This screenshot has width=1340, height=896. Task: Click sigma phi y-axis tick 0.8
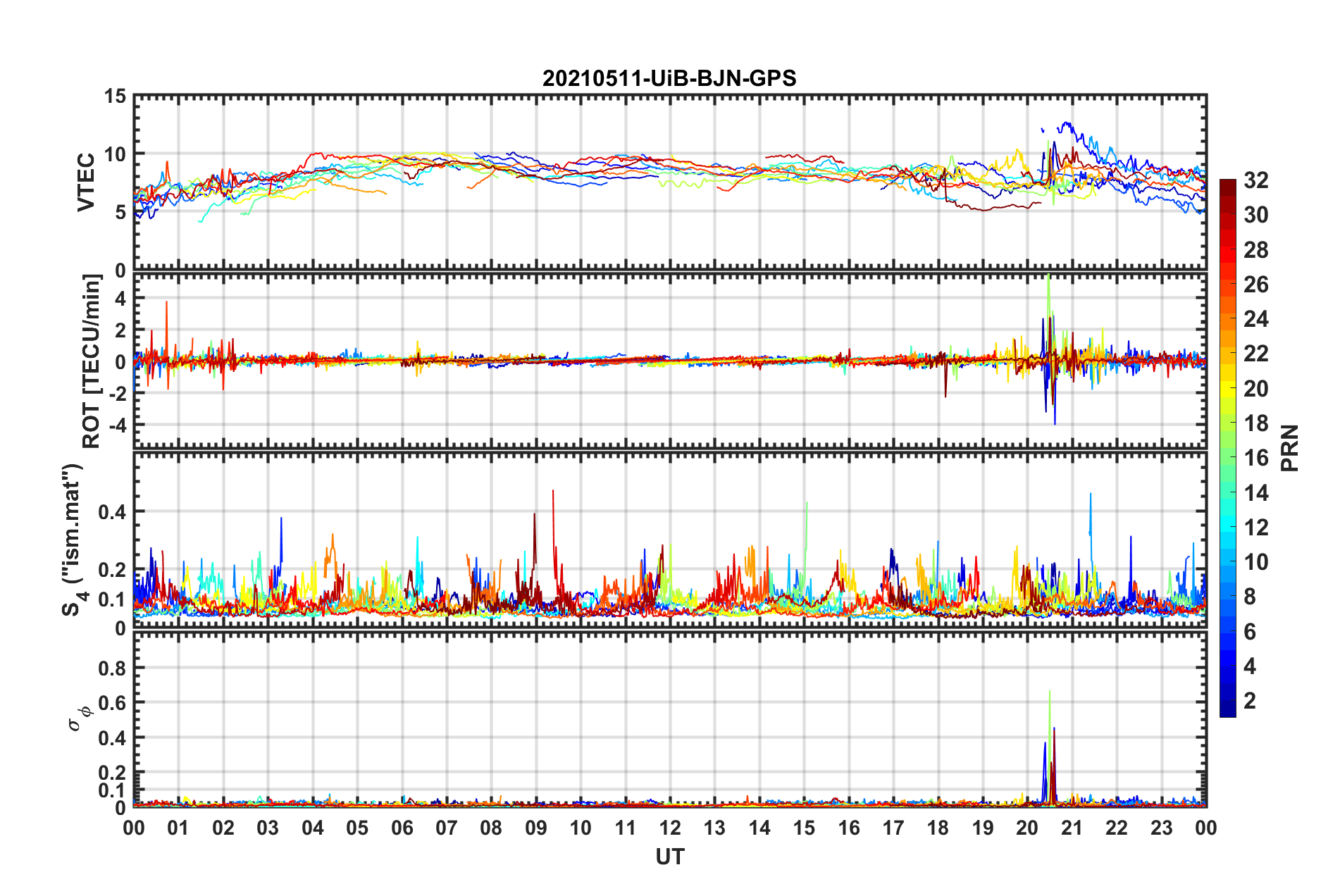click(112, 668)
